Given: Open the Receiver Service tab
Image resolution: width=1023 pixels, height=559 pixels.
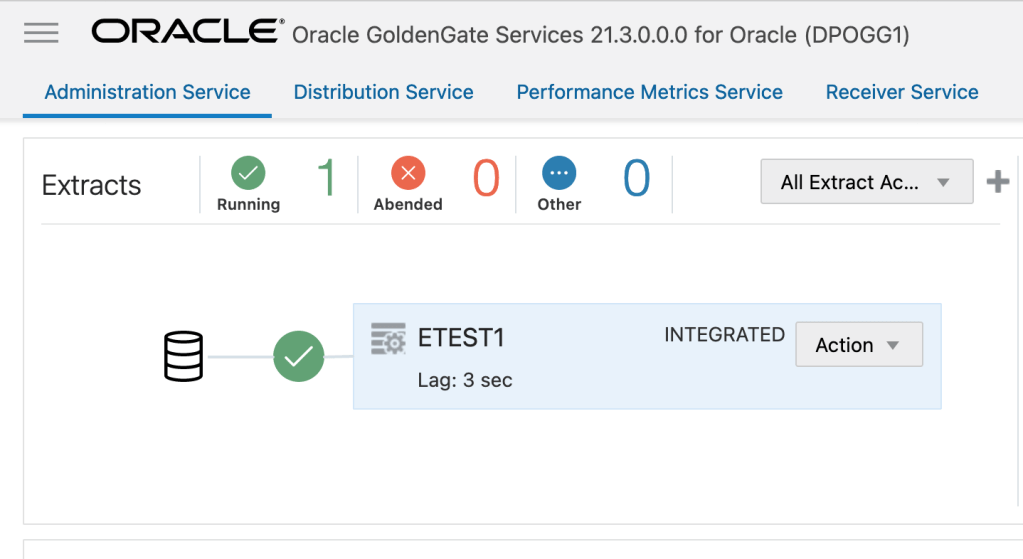Looking at the screenshot, I should 901,92.
